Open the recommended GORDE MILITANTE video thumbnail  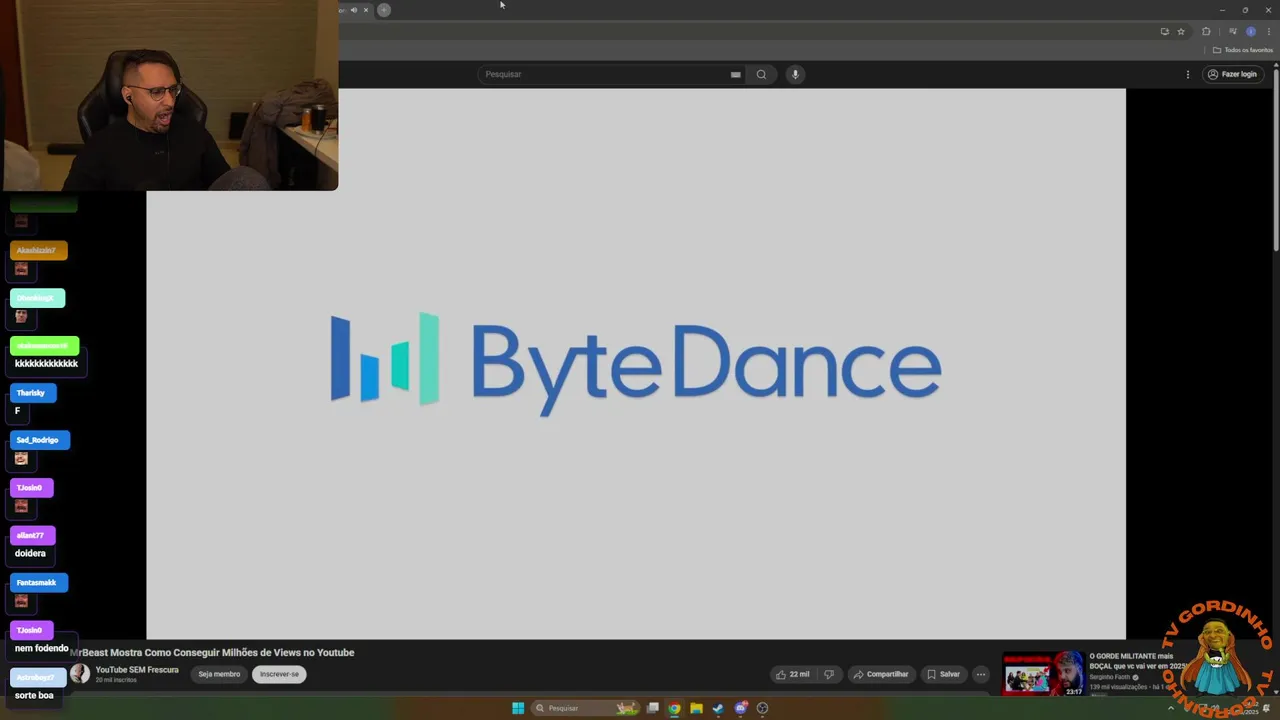[1044, 674]
